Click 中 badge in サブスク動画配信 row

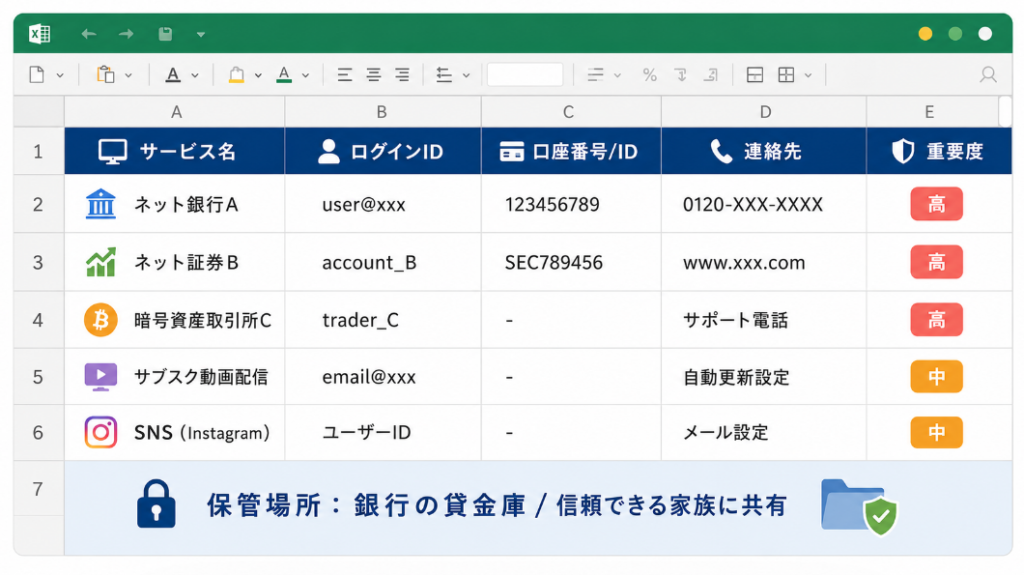point(936,376)
